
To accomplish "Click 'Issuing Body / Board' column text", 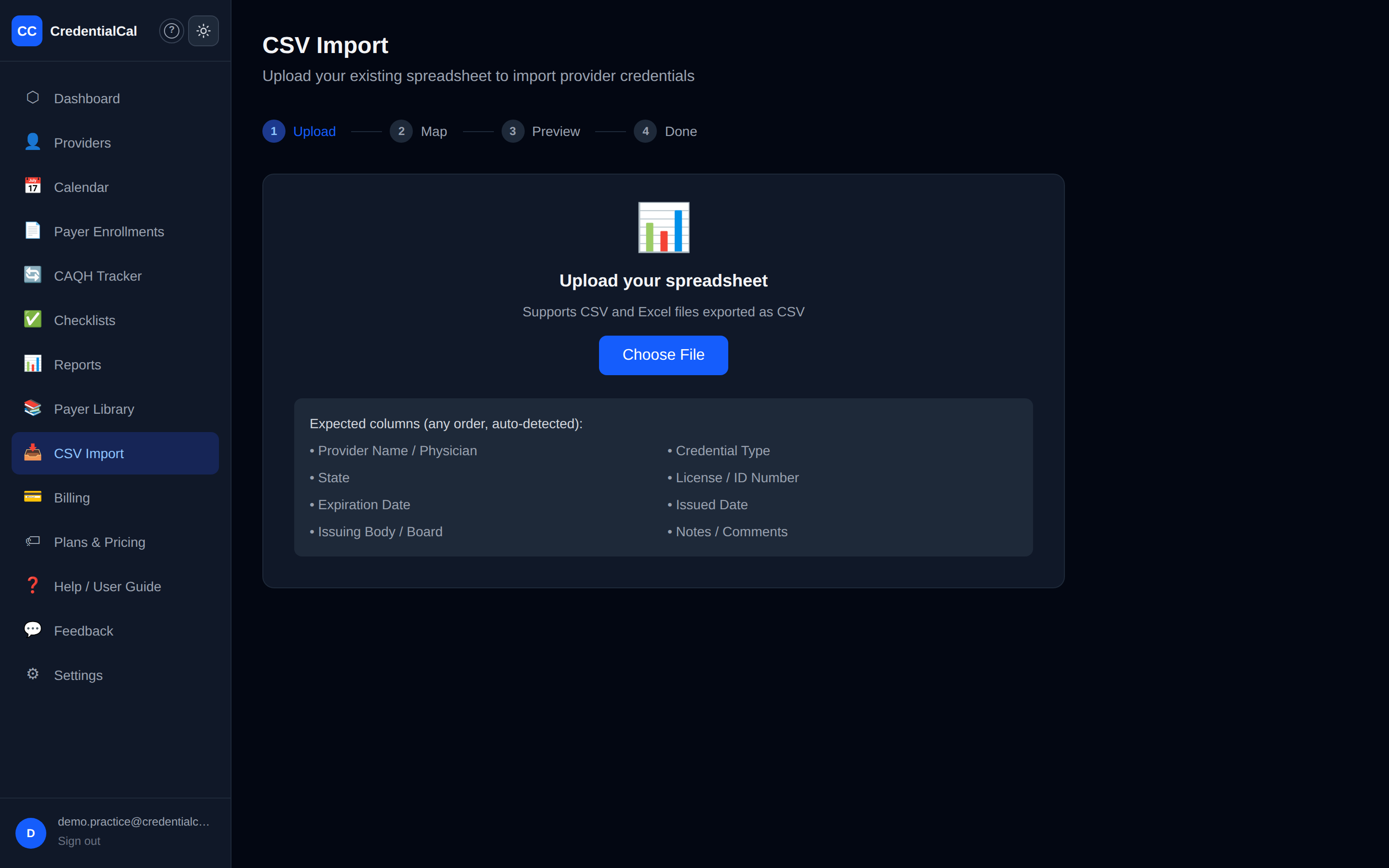I will click(x=380, y=531).
